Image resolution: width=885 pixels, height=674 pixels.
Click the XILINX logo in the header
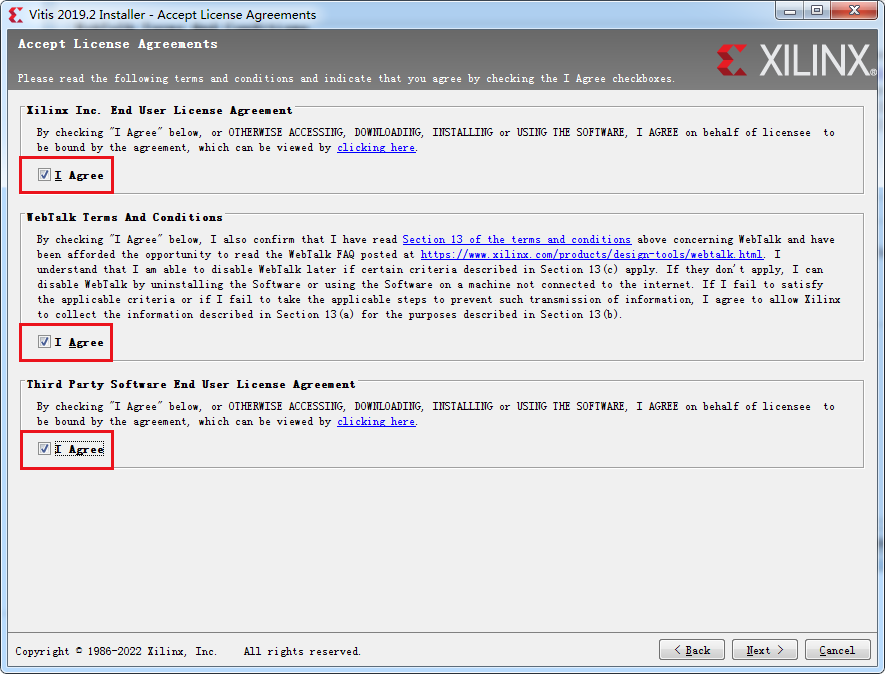tap(796, 60)
